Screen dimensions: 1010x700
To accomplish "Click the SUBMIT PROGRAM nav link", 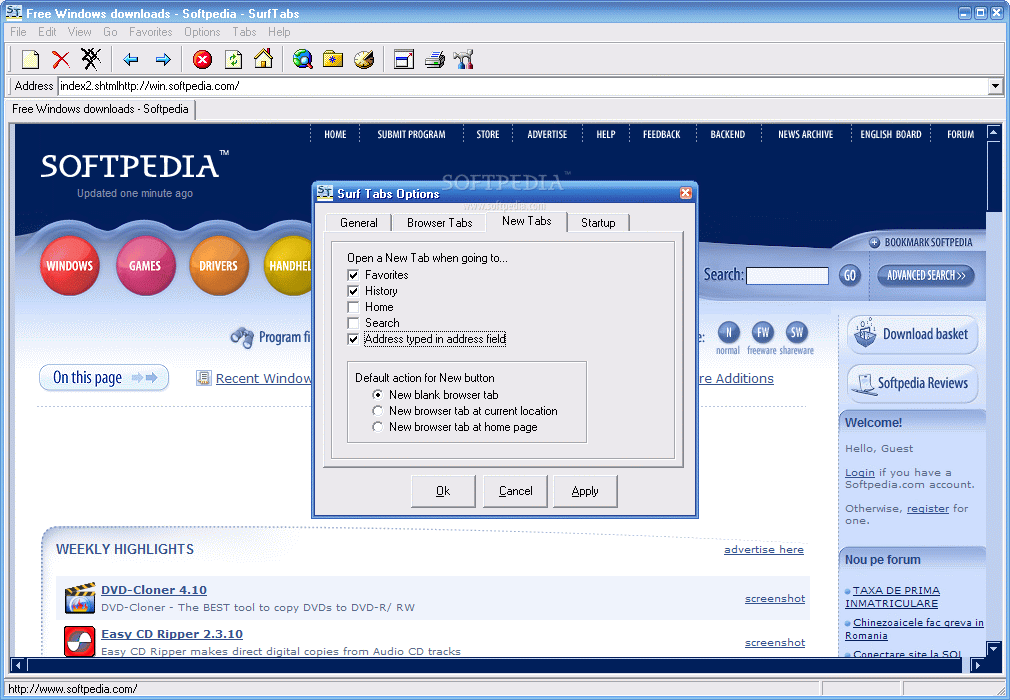I will tap(411, 135).
